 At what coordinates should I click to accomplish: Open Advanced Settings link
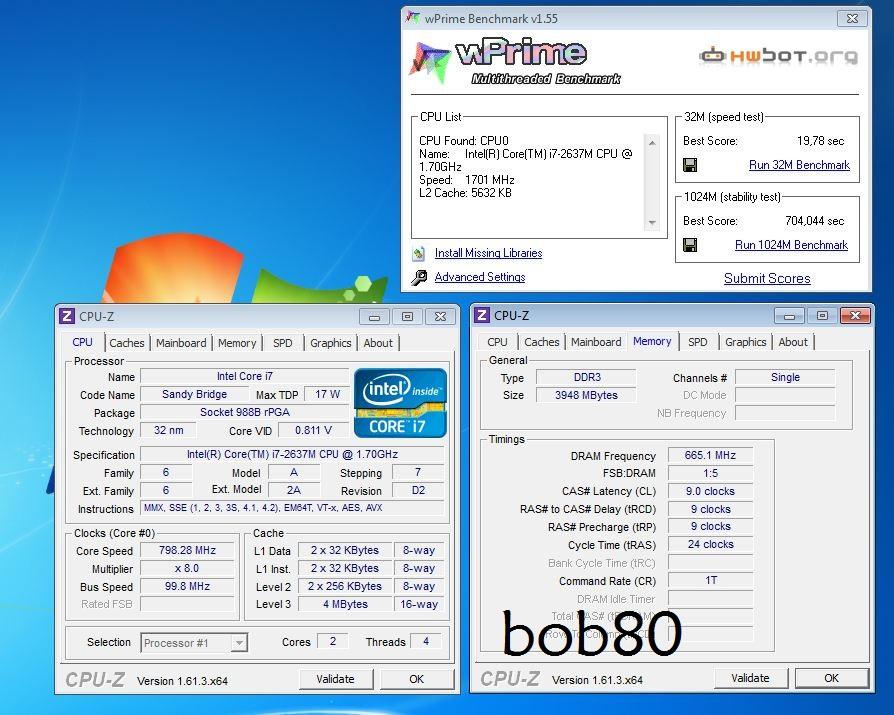(479, 277)
